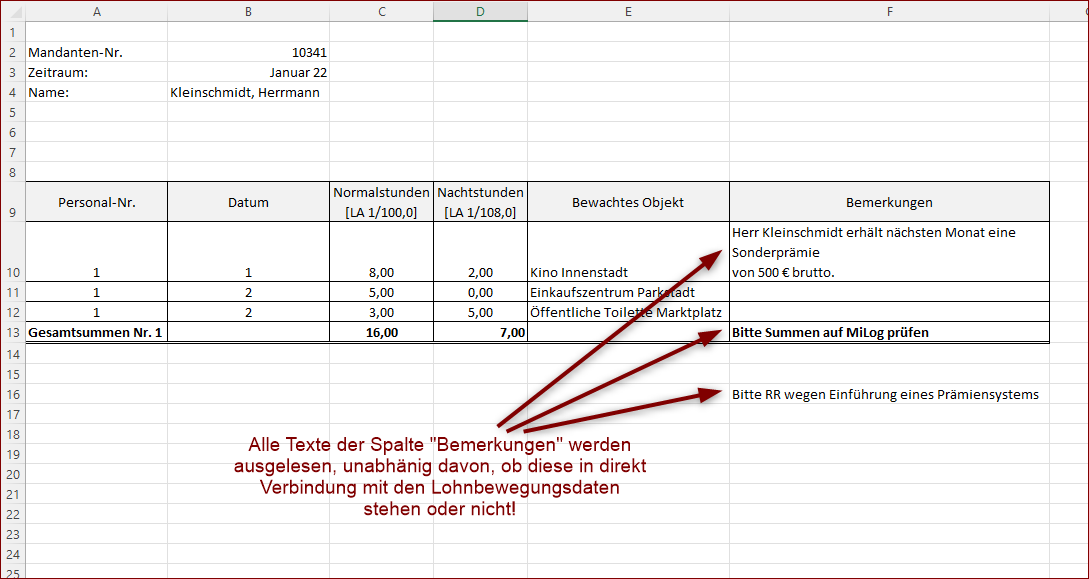Viewport: 1089px width, 579px height.
Task: Click the select-all corner of the sheet
Action: pyautogui.click(x=13, y=11)
